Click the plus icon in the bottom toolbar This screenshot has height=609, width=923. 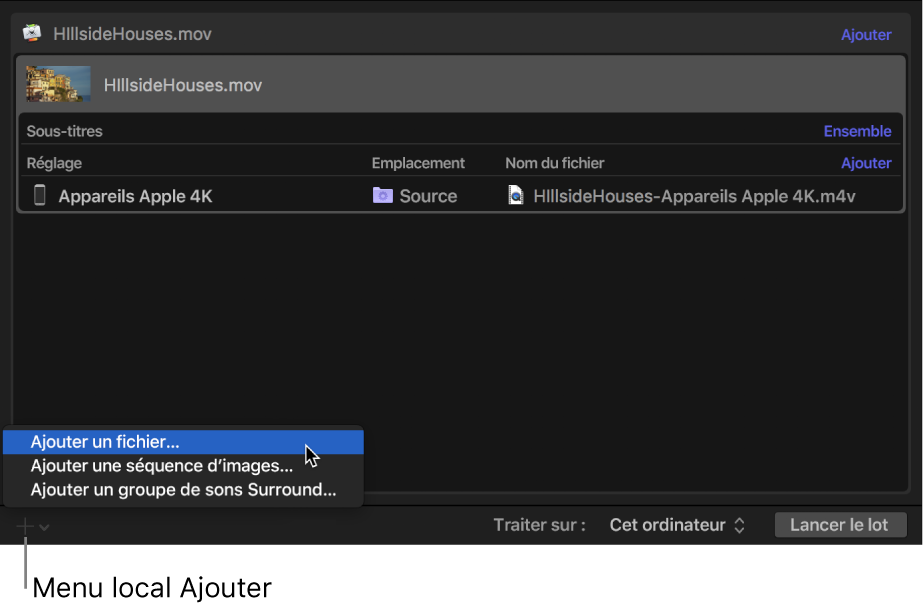point(25,524)
